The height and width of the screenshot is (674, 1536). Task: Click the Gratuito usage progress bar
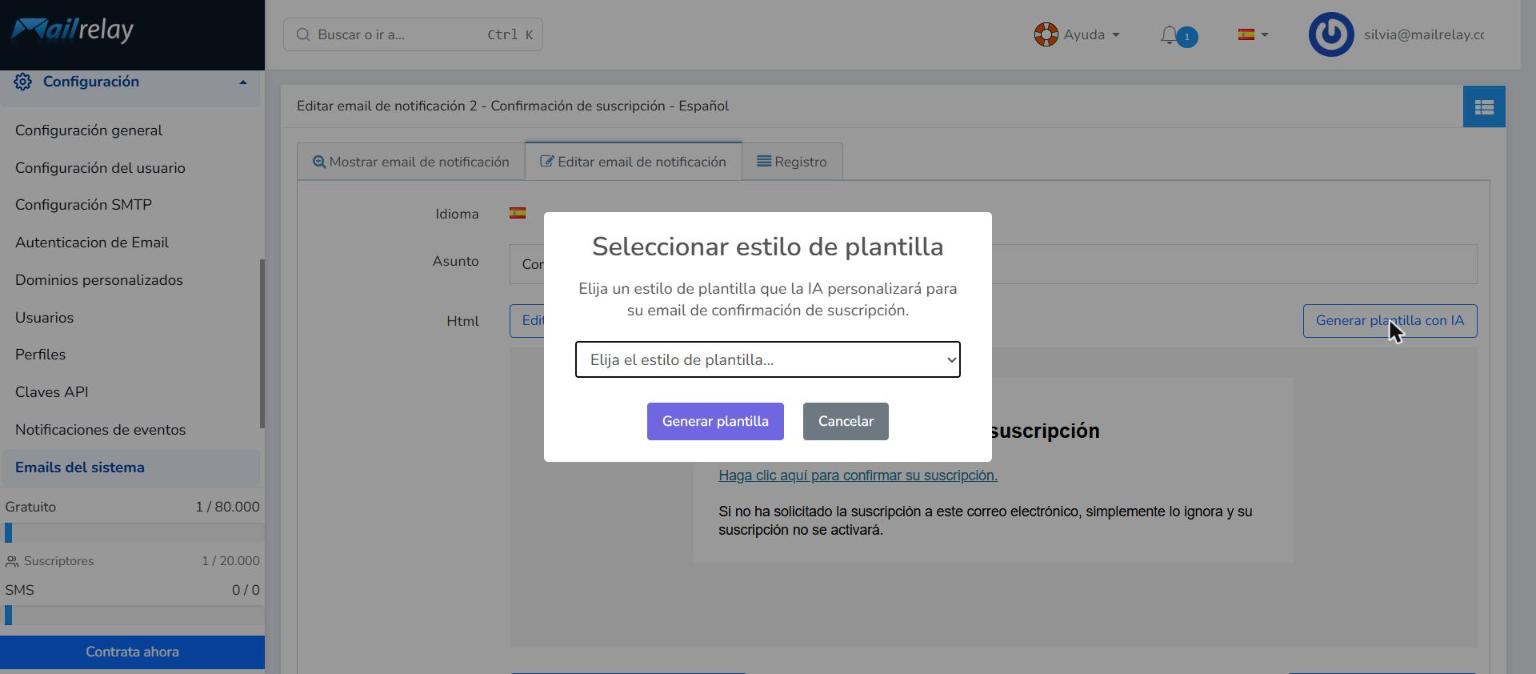134,533
